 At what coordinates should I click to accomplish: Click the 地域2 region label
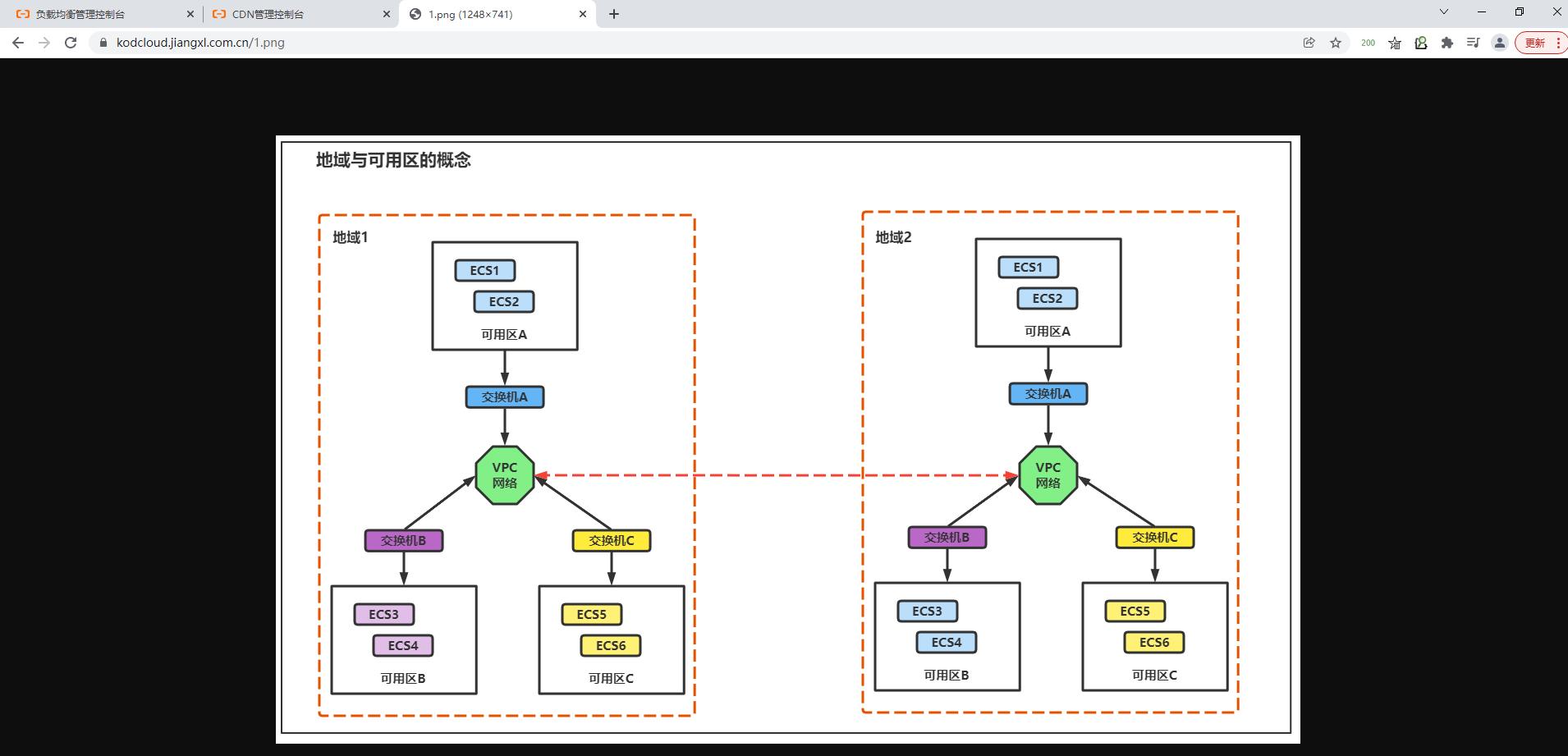click(x=893, y=237)
